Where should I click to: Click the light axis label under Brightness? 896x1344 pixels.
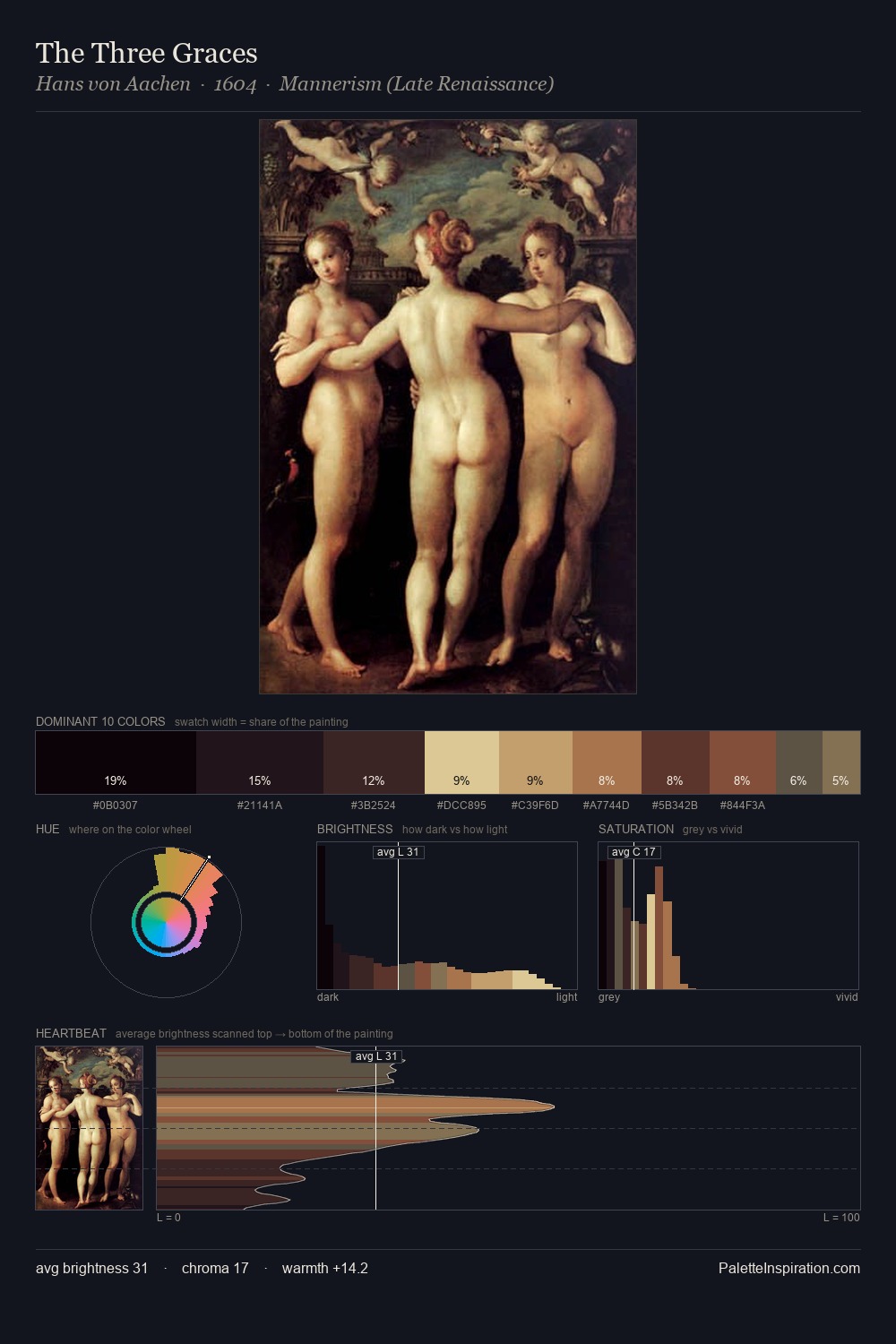pos(566,997)
